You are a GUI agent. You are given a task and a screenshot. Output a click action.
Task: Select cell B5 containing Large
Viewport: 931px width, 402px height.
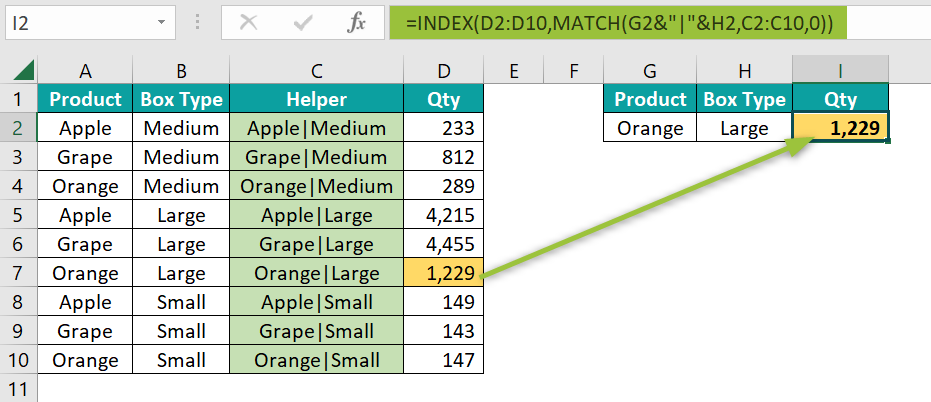pos(181,214)
